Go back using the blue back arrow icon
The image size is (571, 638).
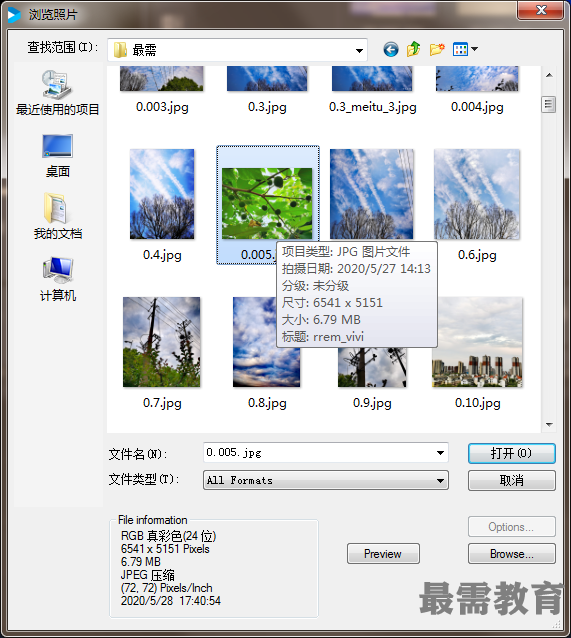tap(391, 50)
